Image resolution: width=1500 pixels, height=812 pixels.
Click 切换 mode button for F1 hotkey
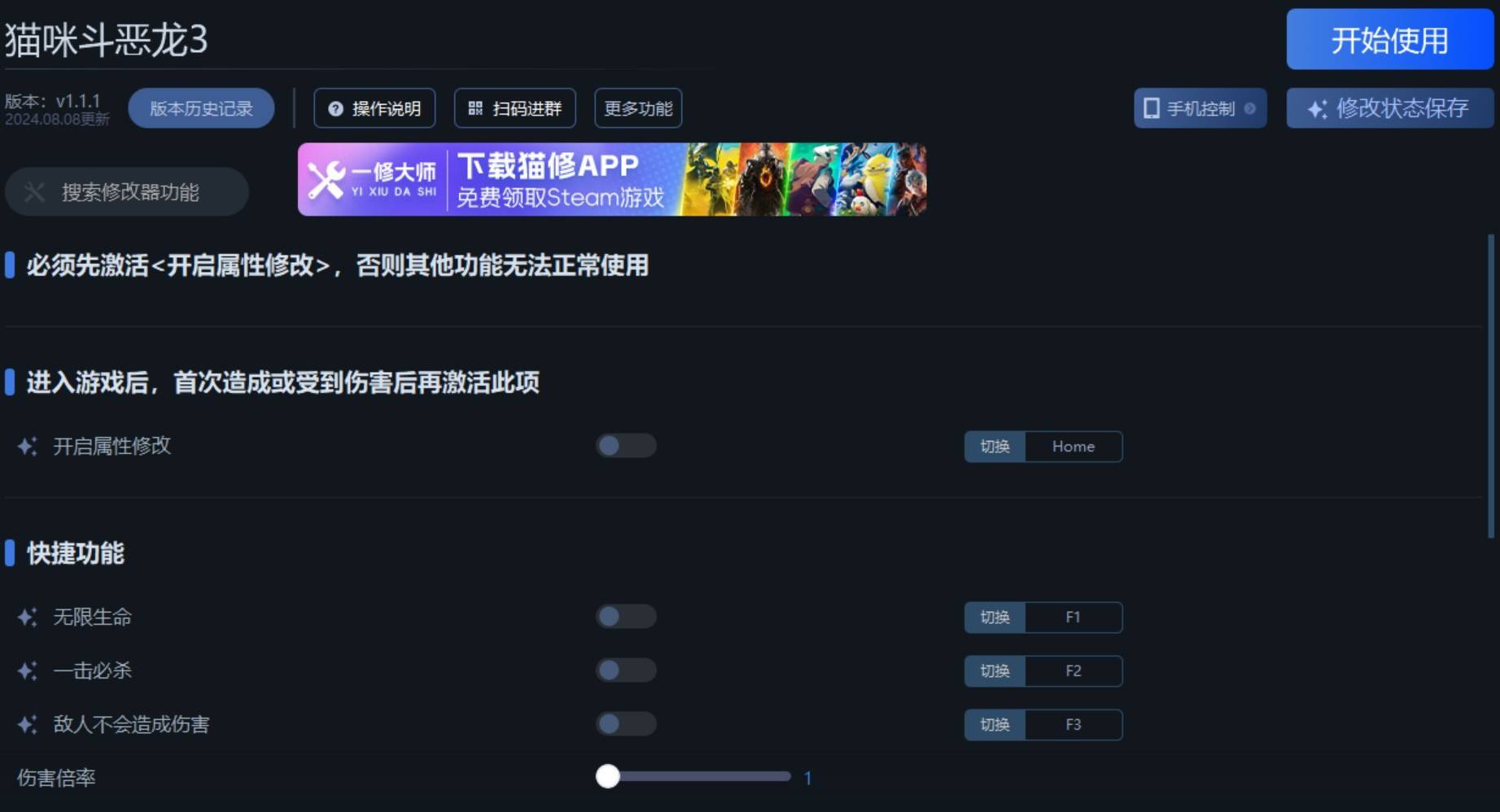995,618
